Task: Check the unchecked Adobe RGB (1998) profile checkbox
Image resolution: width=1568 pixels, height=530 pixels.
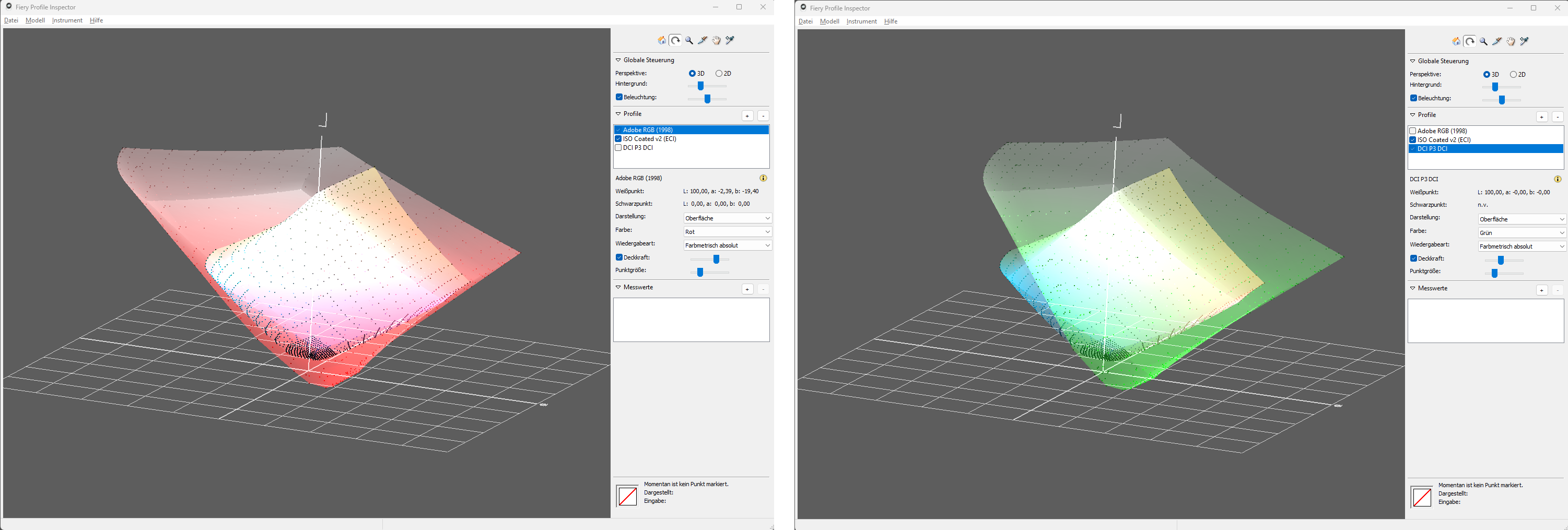Action: tap(1413, 131)
